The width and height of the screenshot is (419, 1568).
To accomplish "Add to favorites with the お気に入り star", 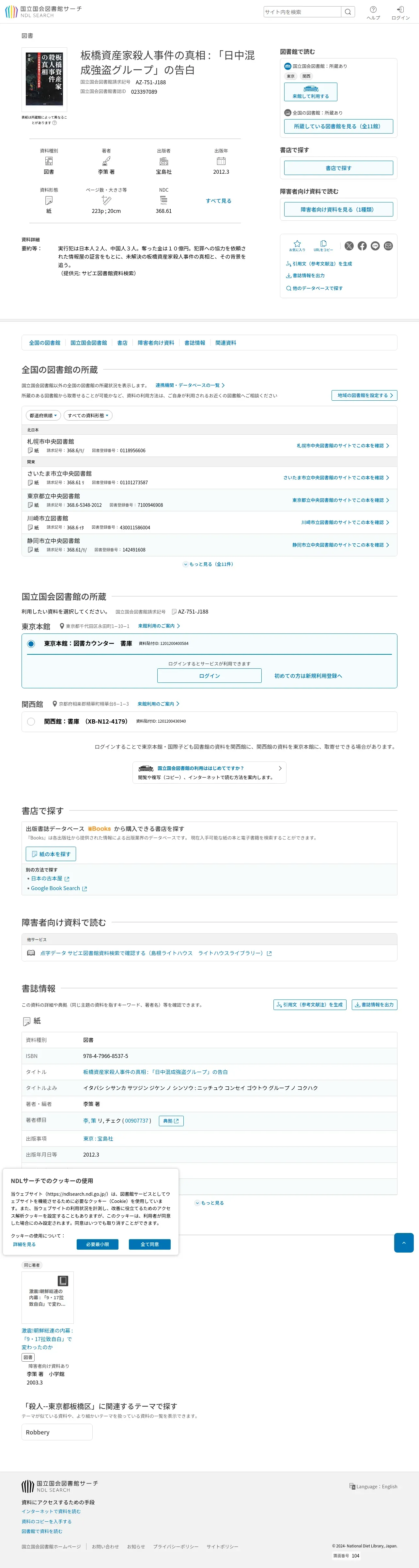I will coord(297,245).
